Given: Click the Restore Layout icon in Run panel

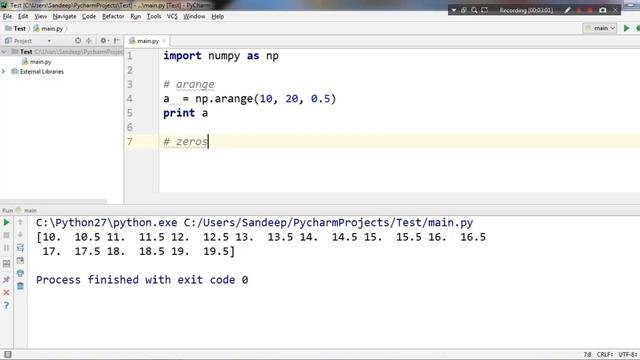Looking at the screenshot, I should [6, 264].
